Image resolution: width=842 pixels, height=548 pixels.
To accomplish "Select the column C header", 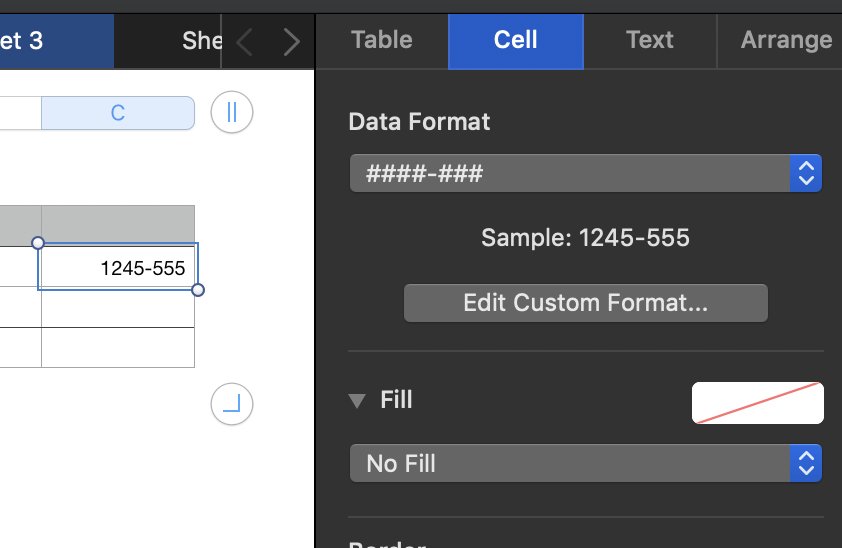I will click(118, 113).
